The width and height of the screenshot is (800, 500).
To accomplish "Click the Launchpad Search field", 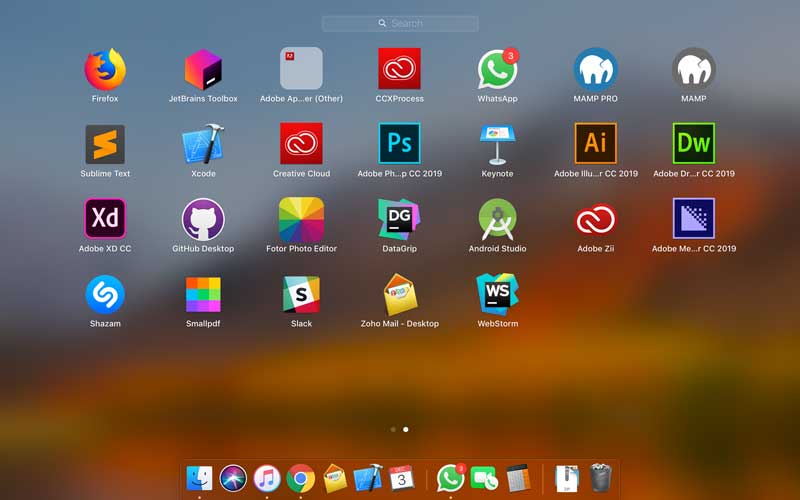I will pos(400,23).
